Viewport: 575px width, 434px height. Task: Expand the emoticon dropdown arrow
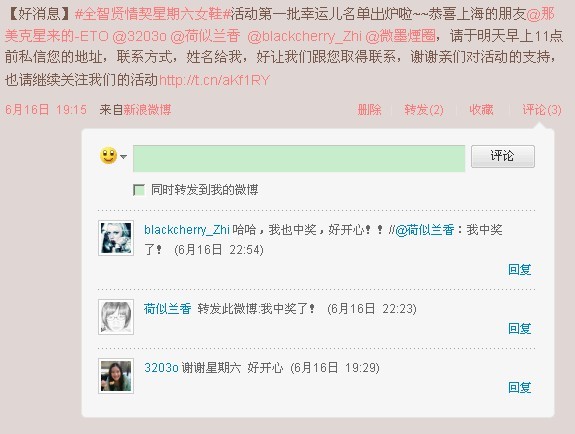[124, 157]
